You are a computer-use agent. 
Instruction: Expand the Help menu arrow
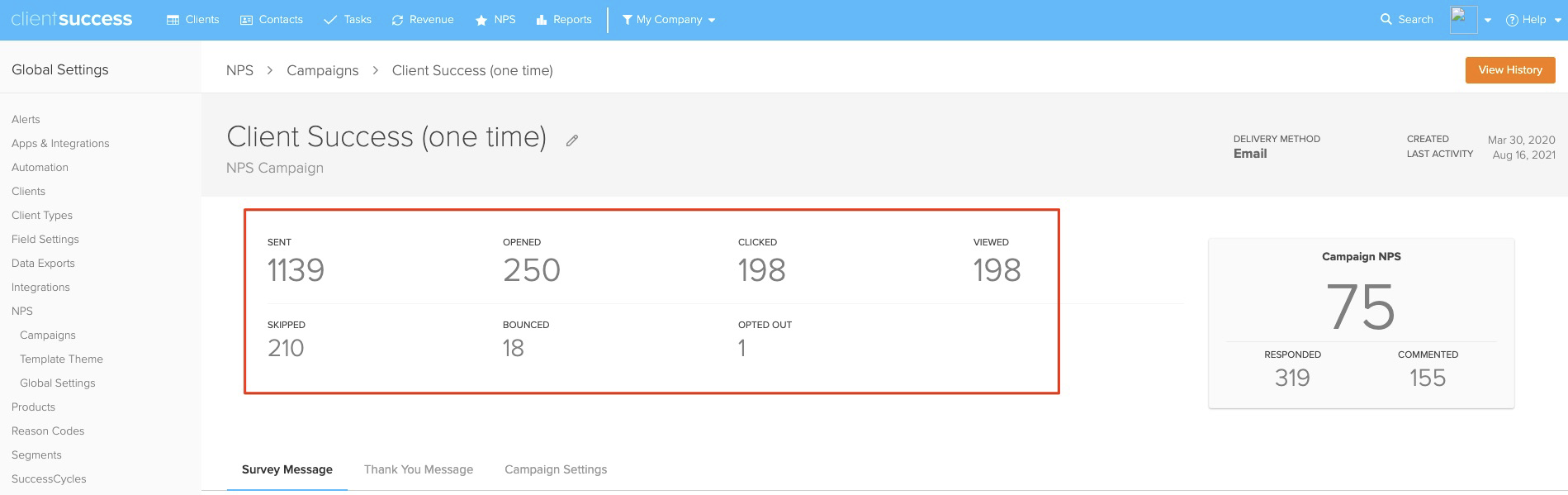(1557, 21)
